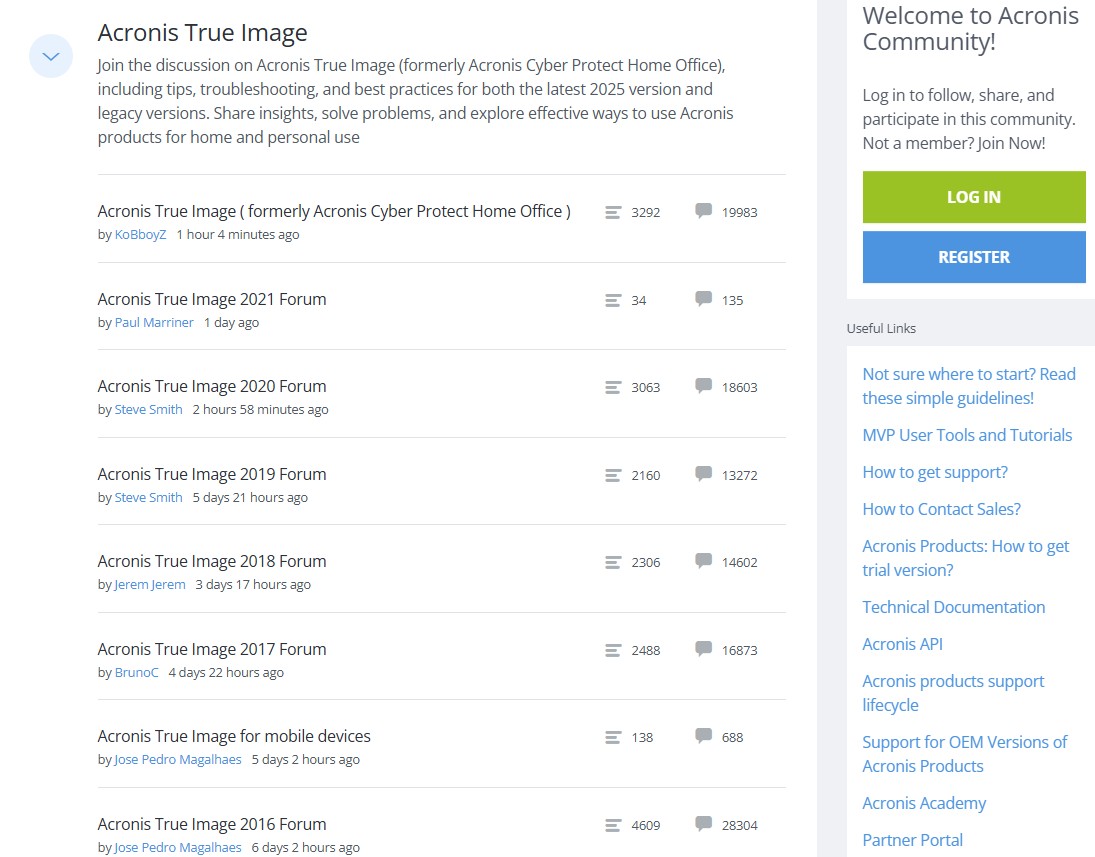
Task: View Jerem Jerem user profile
Action: click(x=149, y=585)
